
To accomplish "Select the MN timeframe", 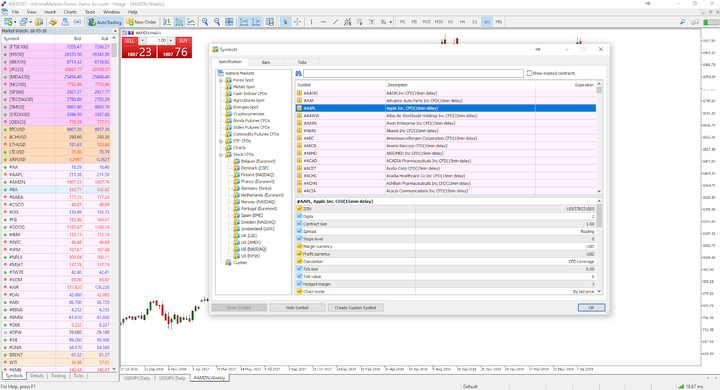I will (498, 22).
